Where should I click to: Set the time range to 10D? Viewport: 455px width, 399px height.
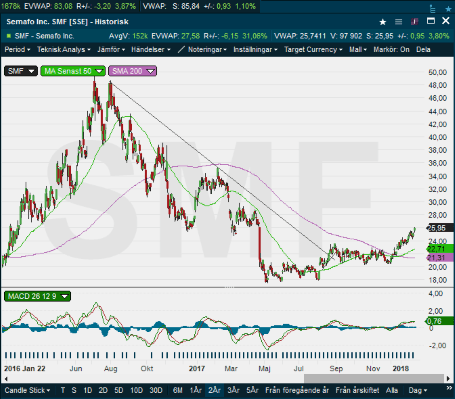(136, 390)
